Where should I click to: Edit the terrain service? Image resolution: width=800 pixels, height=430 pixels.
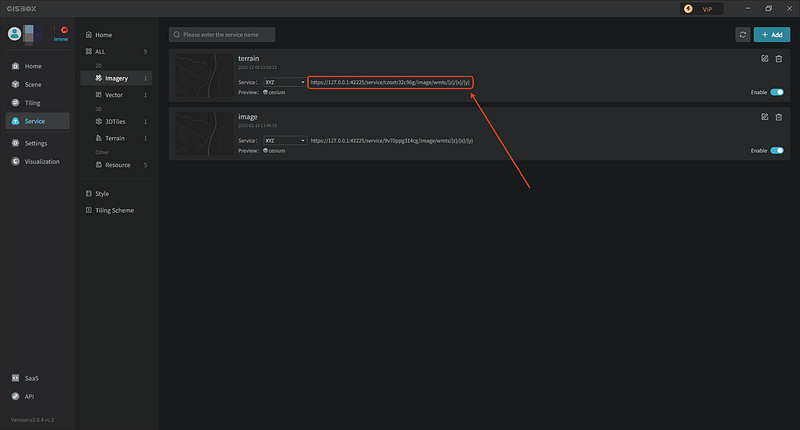click(765, 59)
